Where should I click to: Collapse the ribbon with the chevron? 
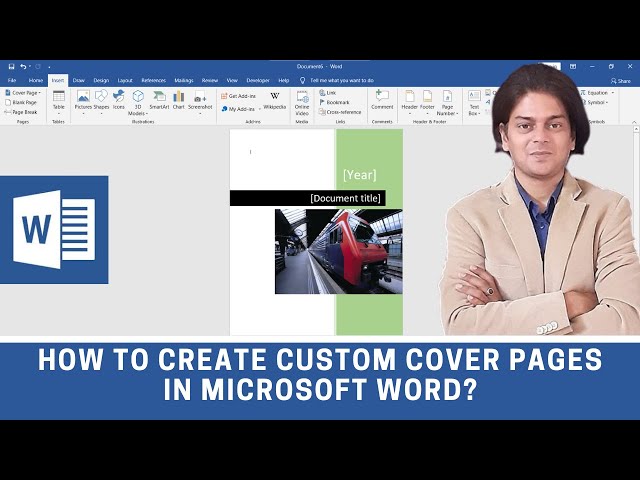(x=634, y=122)
